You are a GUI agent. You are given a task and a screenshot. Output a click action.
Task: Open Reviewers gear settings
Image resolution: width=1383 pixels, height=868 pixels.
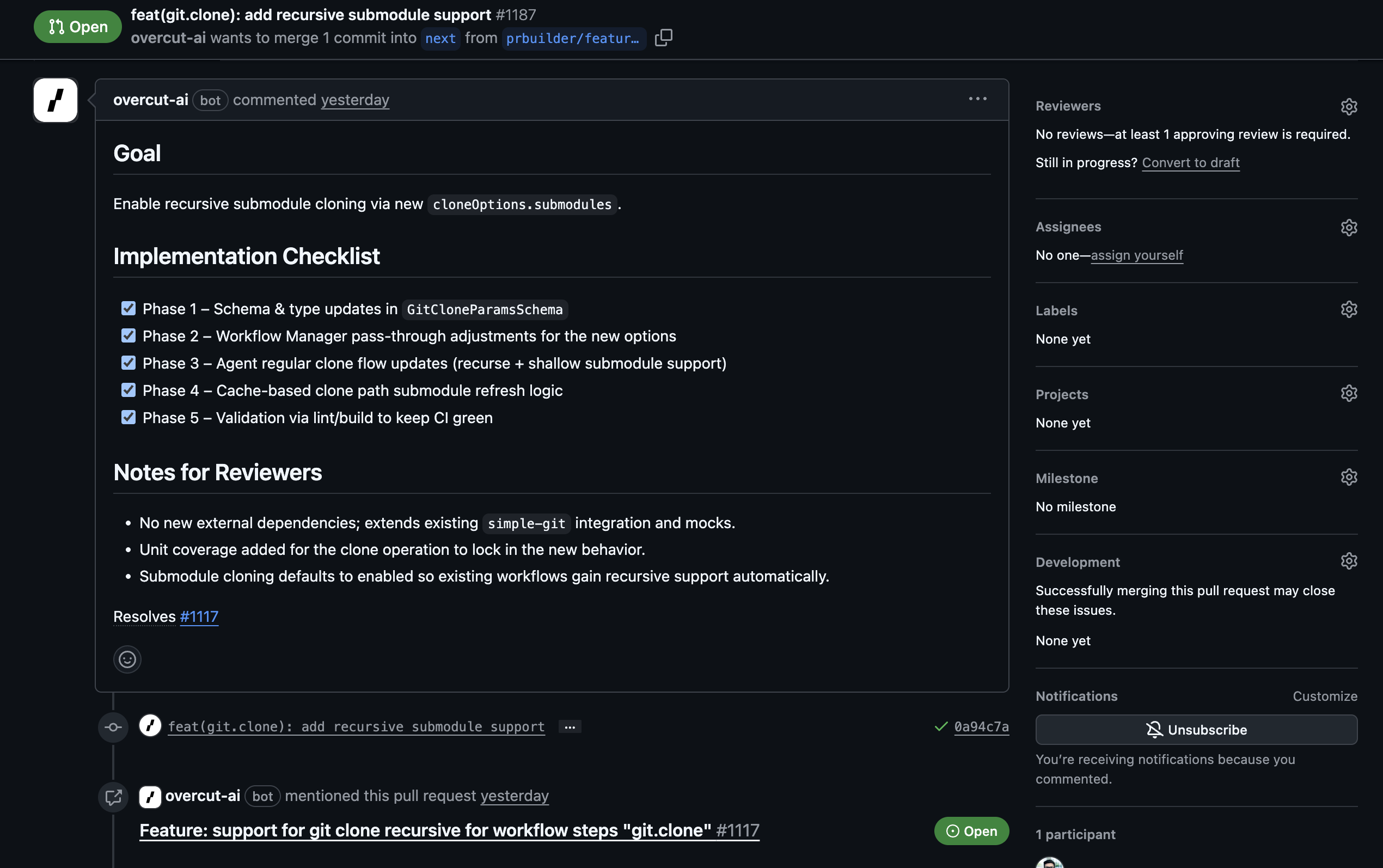1349,107
